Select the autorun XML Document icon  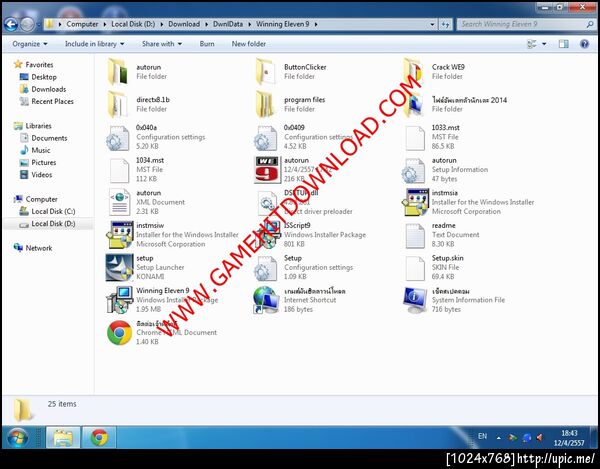119,202
